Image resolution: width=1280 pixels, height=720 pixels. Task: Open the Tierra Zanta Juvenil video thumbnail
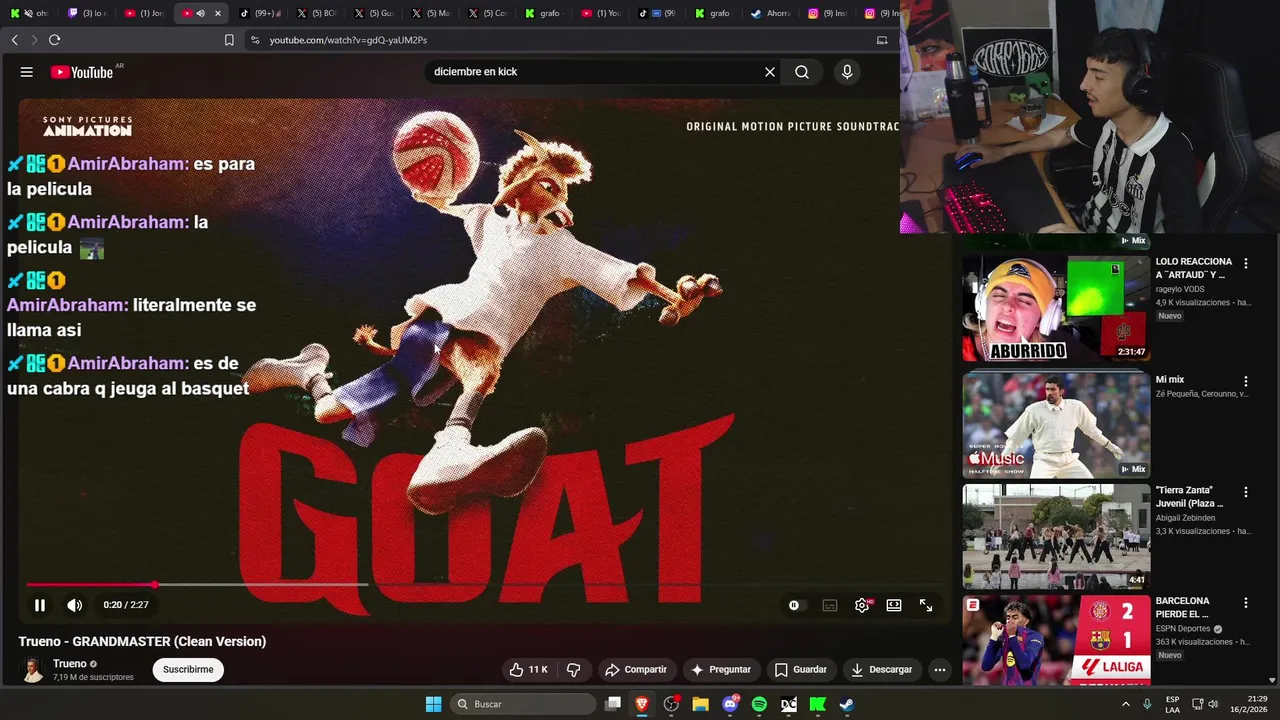[x=1056, y=537]
